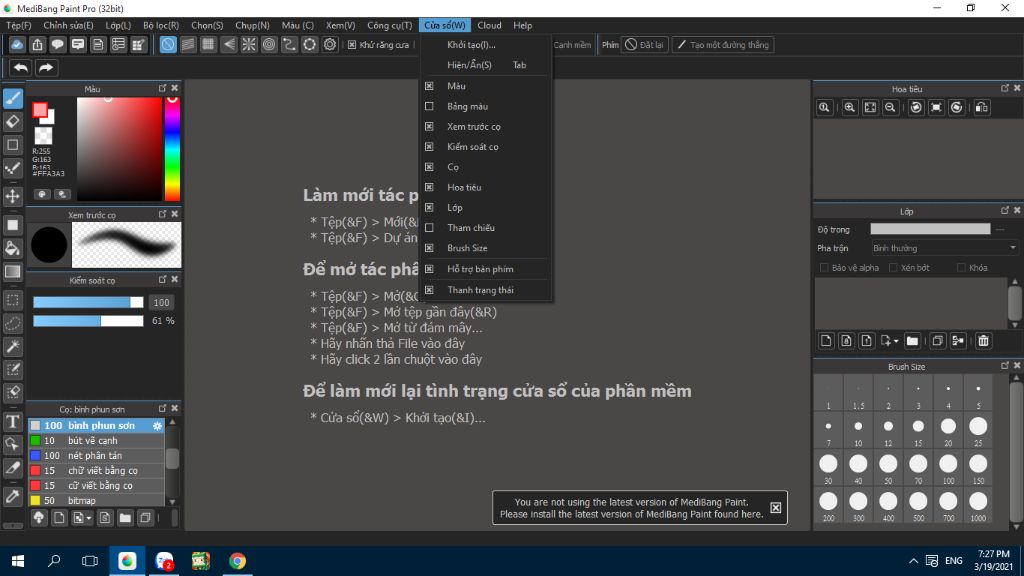
Task: Click zoom out on Hoa tiêu panel
Action: click(x=889, y=108)
